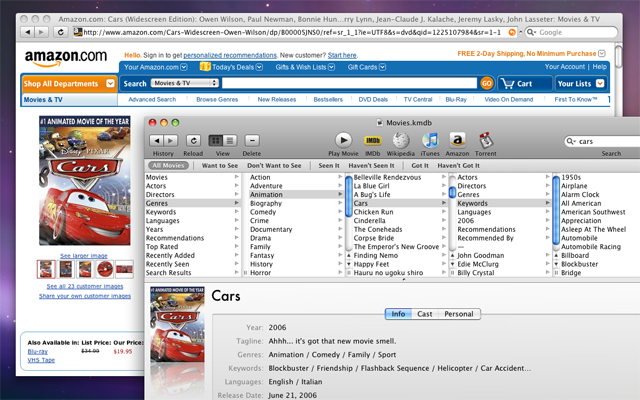The width and height of the screenshot is (640, 400).
Task: Click the Amazon toolbar icon
Action: click(457, 140)
